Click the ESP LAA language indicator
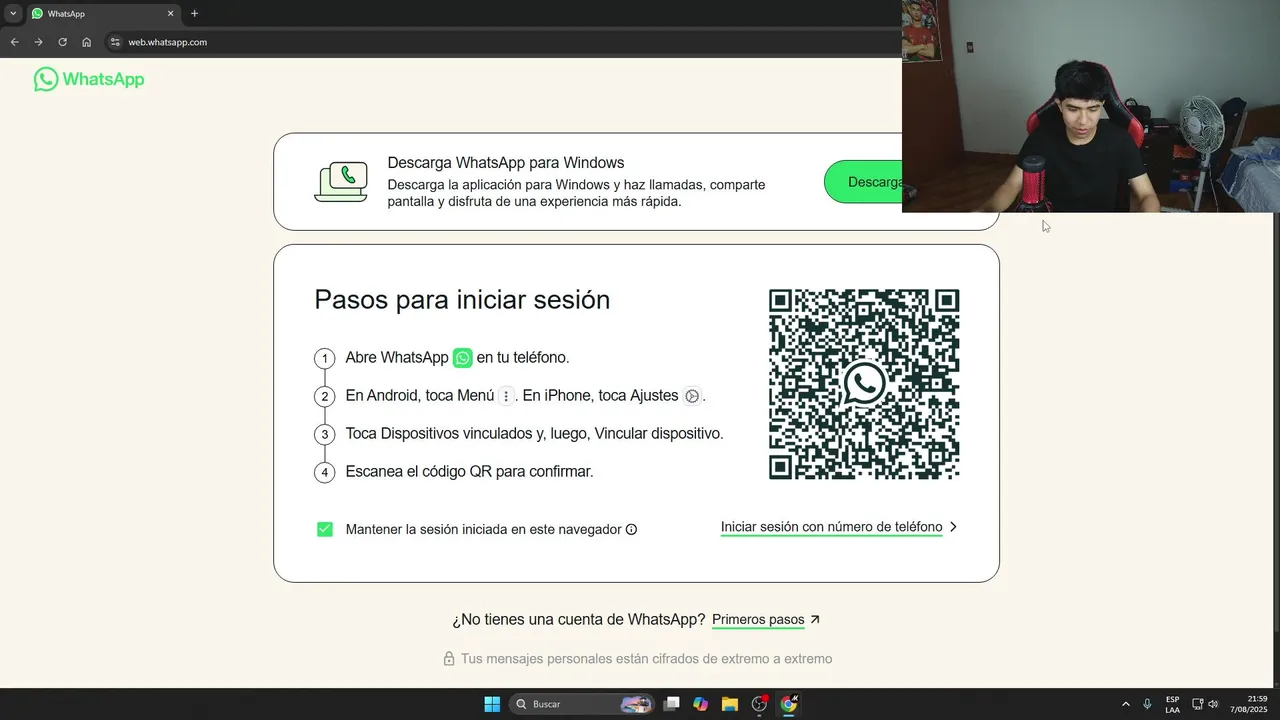The height and width of the screenshot is (720, 1280). pos(1172,704)
